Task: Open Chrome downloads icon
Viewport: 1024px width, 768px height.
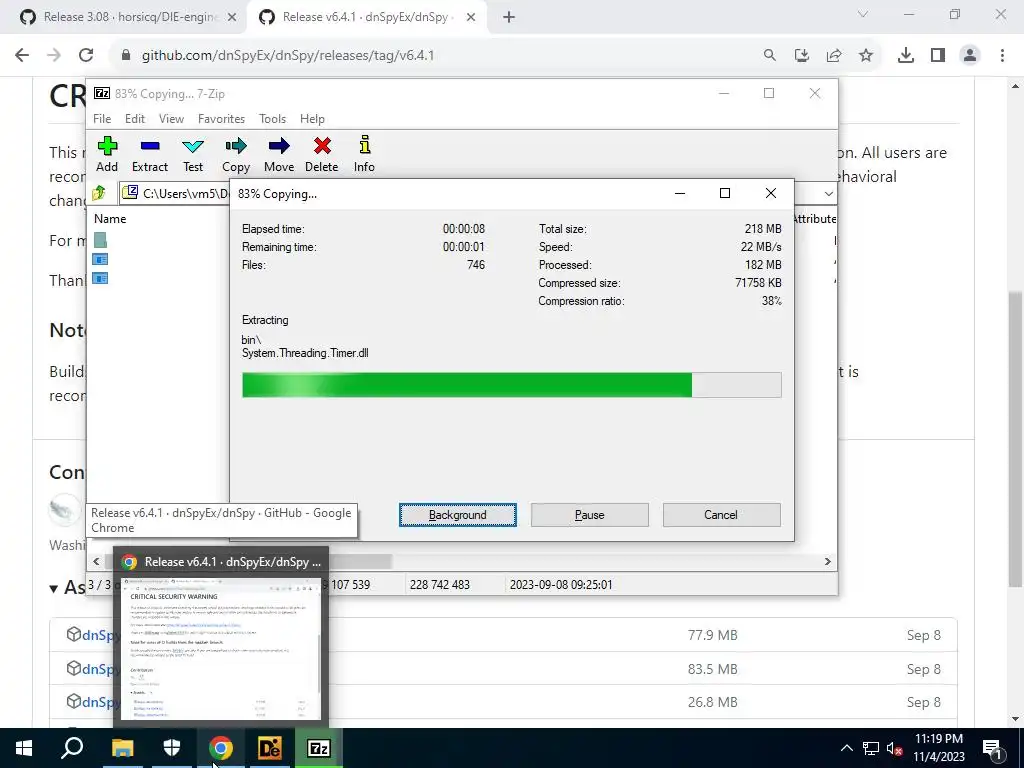Action: coord(906,56)
